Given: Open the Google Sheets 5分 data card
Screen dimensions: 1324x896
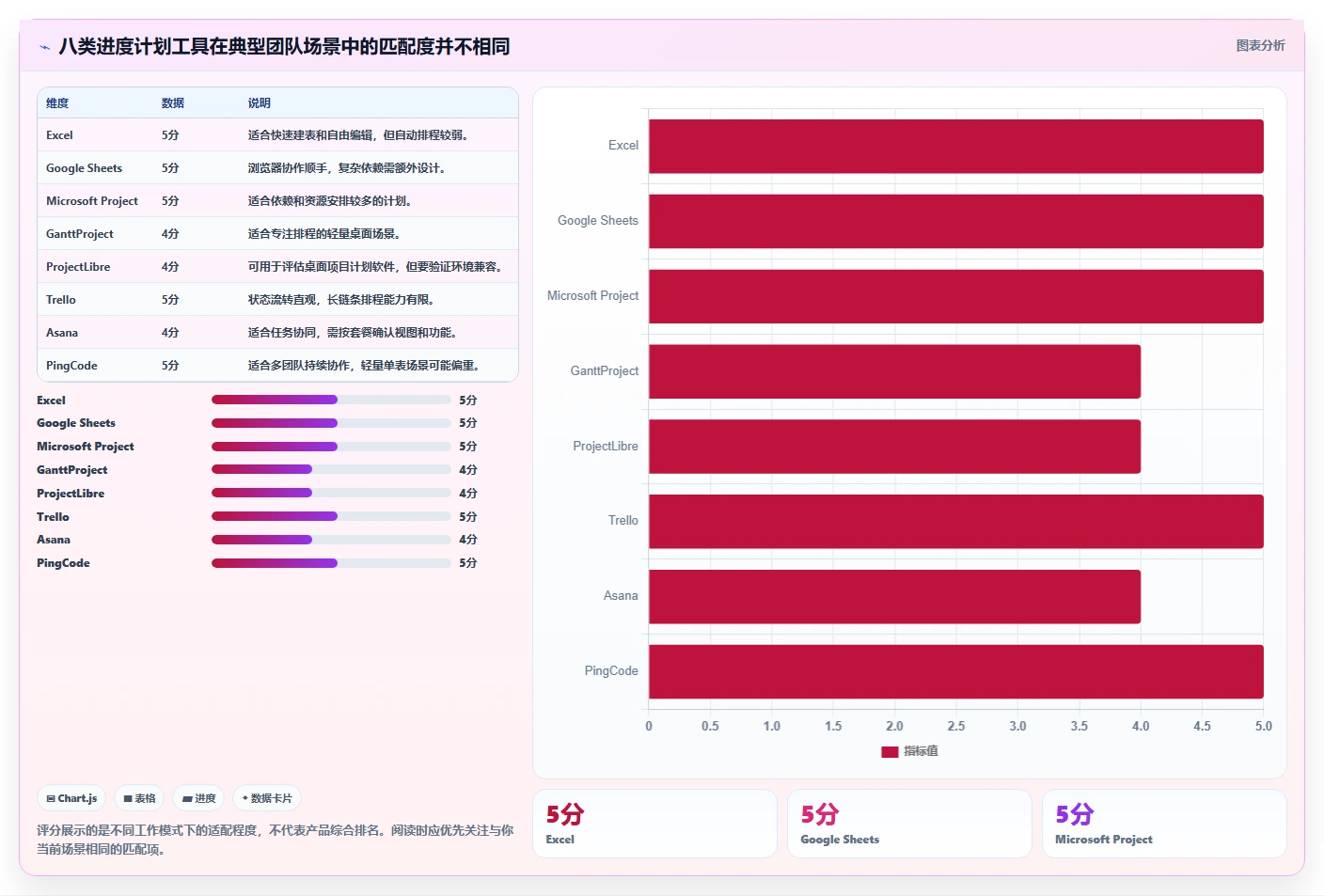Looking at the screenshot, I should 909,824.
